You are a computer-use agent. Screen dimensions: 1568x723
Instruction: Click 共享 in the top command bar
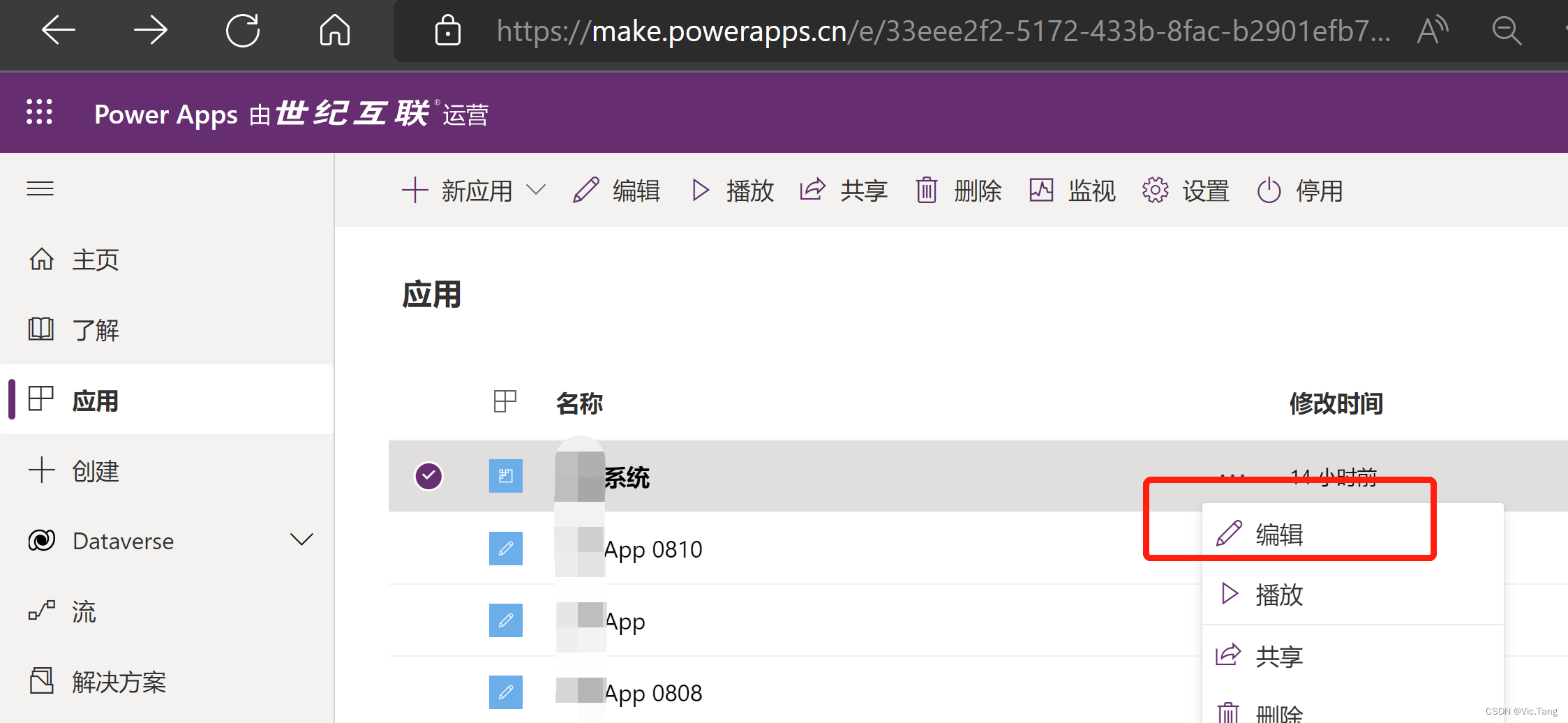[844, 191]
